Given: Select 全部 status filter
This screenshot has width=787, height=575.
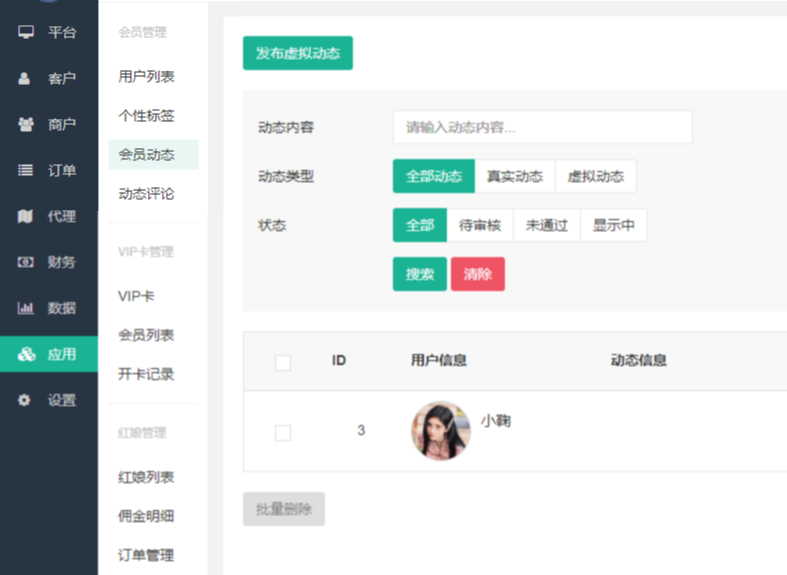Looking at the screenshot, I should point(420,225).
